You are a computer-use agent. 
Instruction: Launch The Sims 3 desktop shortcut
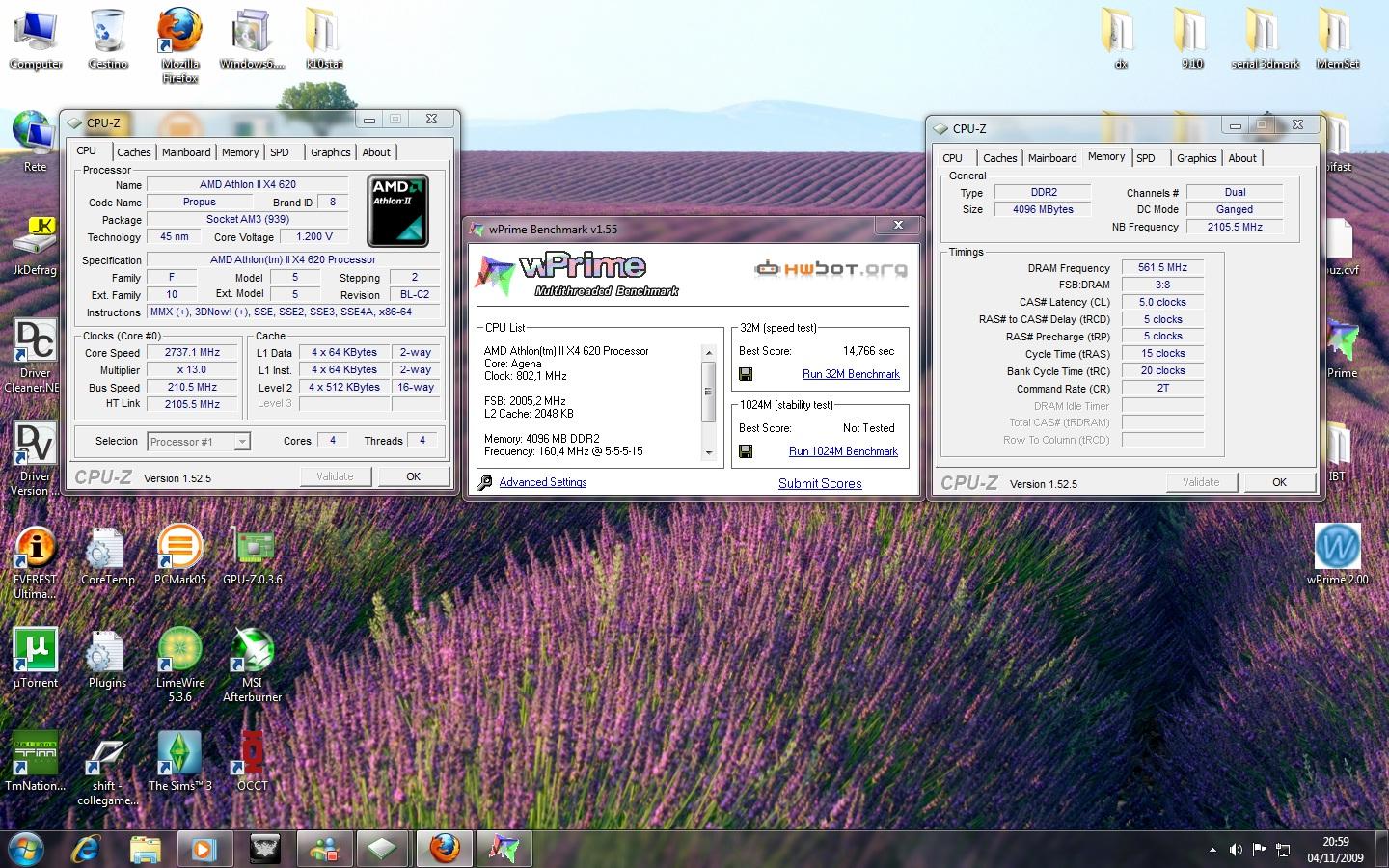pyautogui.click(x=180, y=761)
